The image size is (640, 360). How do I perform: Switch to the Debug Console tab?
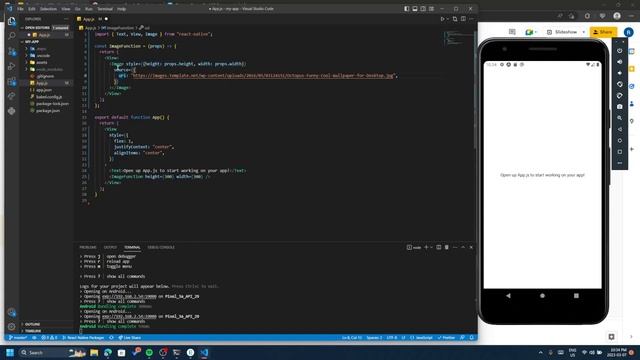[161, 247]
